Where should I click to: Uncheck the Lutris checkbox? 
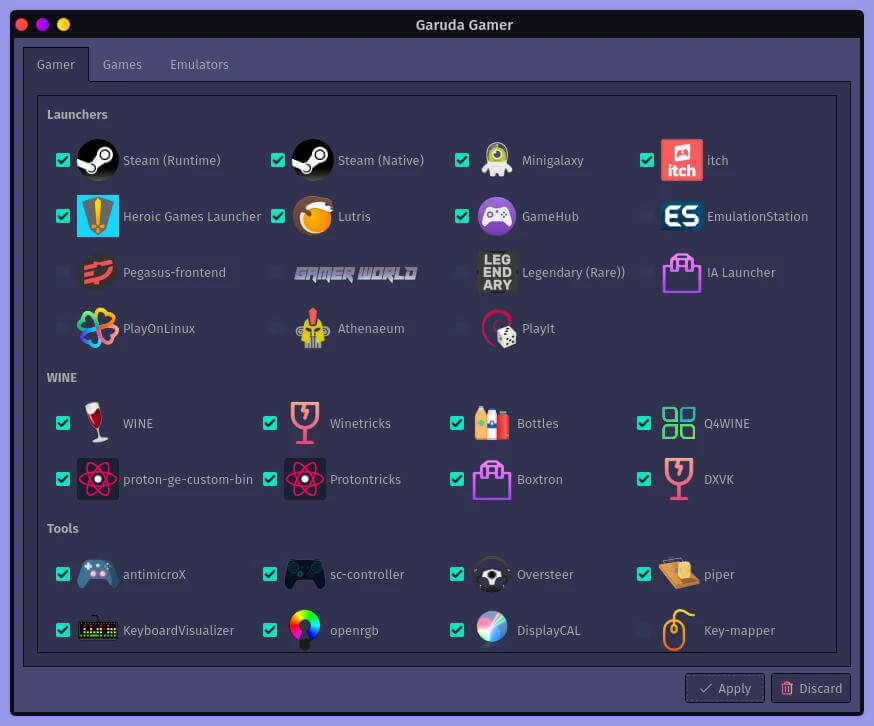[x=278, y=216]
